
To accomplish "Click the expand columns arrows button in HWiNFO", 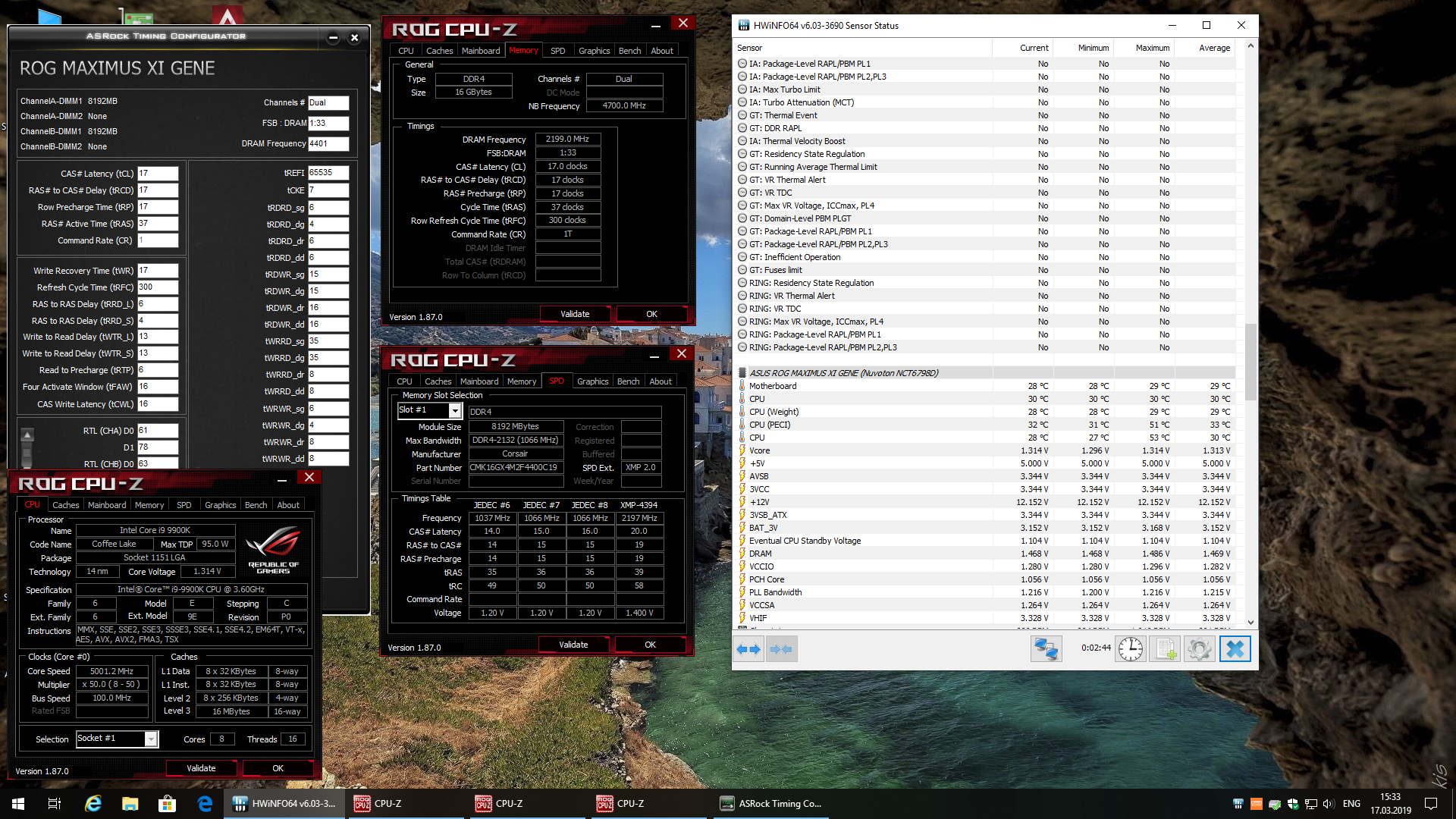I will [748, 649].
